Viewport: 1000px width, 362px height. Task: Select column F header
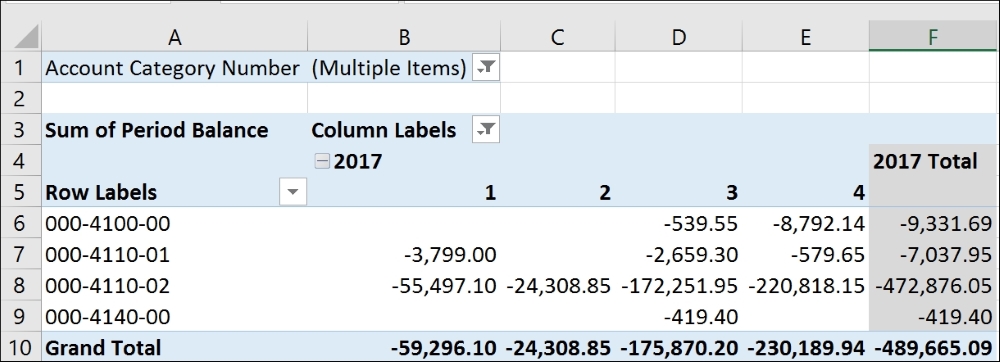933,38
